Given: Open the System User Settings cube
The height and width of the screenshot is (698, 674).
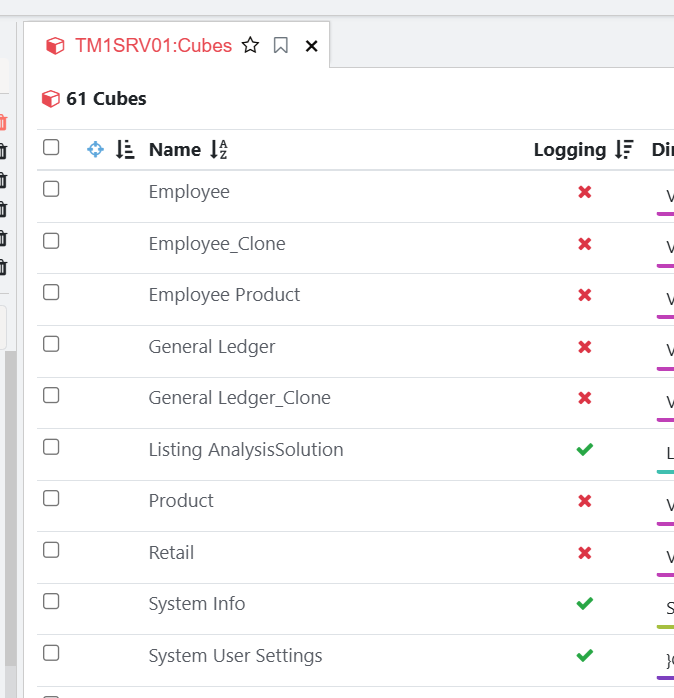Looking at the screenshot, I should click(235, 656).
